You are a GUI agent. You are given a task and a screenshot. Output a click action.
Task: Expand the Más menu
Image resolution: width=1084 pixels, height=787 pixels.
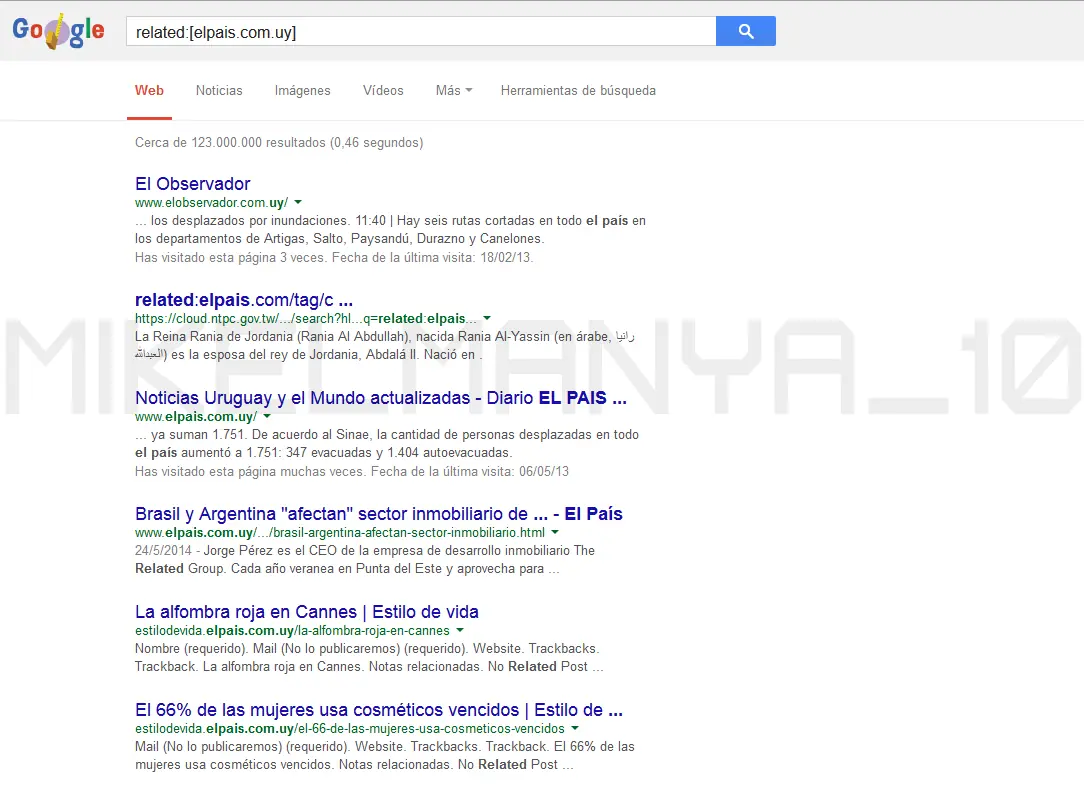pyautogui.click(x=453, y=90)
